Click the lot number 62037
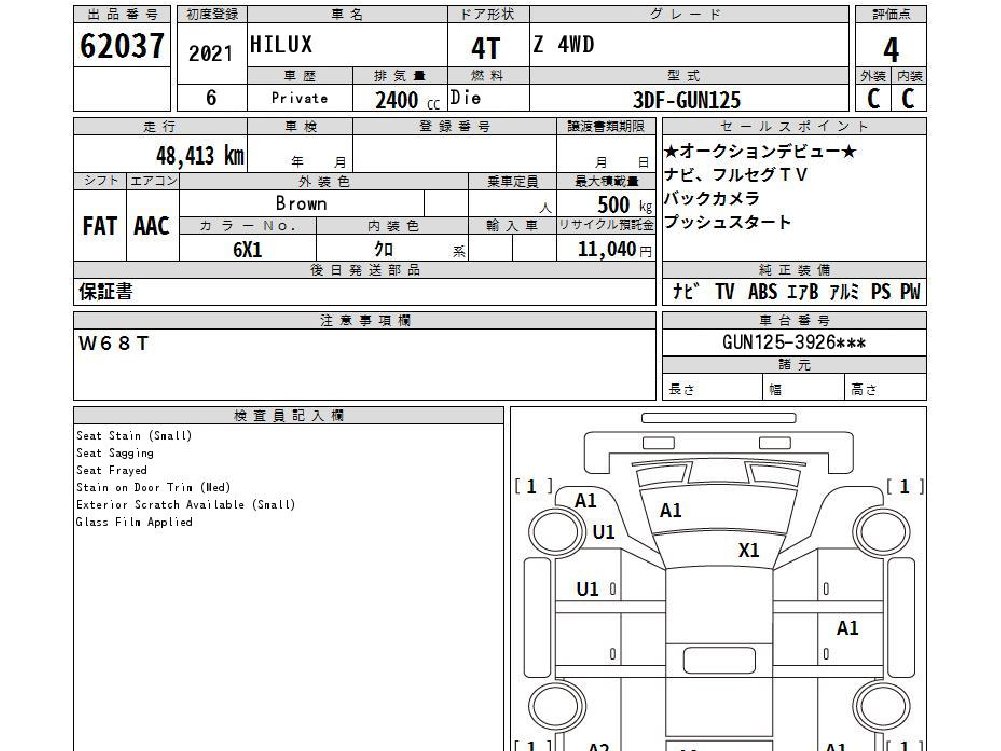The width and height of the screenshot is (1001, 751). [122, 45]
